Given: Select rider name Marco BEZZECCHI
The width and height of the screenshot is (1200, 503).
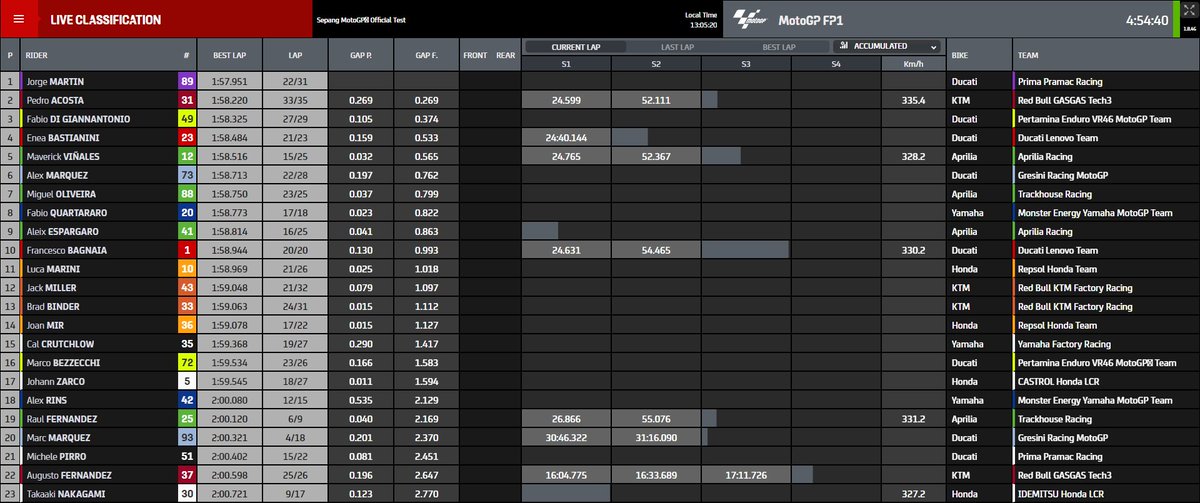Looking at the screenshot, I should 63,363.
